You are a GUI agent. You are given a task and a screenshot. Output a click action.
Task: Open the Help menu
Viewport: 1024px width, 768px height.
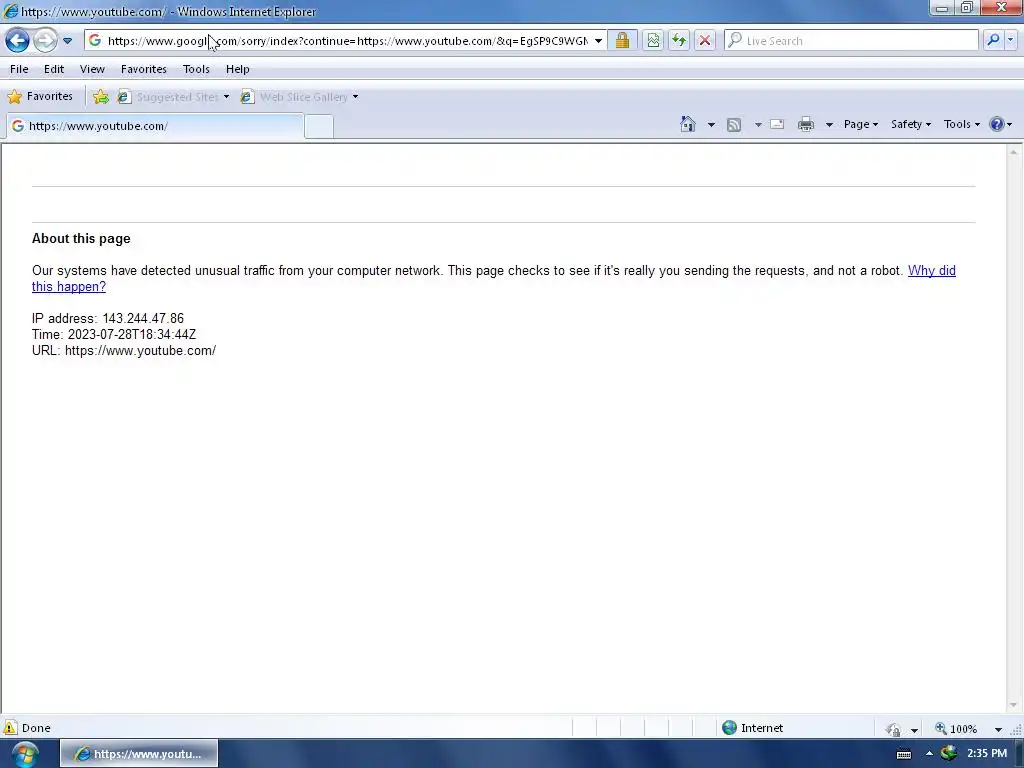[238, 69]
